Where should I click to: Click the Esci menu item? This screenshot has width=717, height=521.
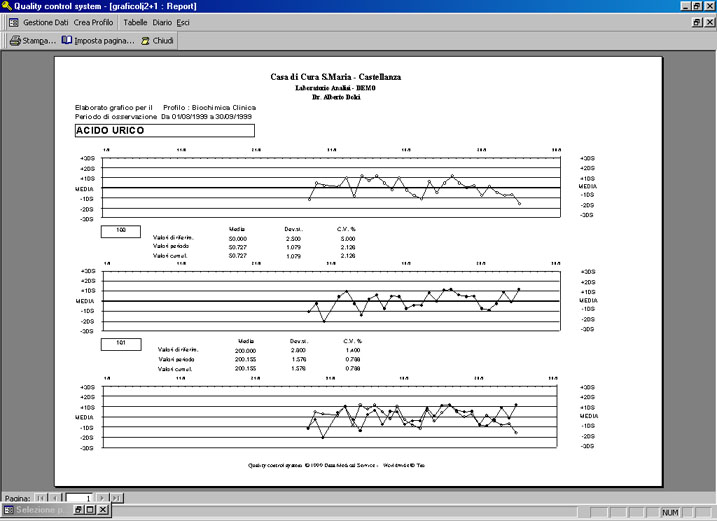pos(183,22)
